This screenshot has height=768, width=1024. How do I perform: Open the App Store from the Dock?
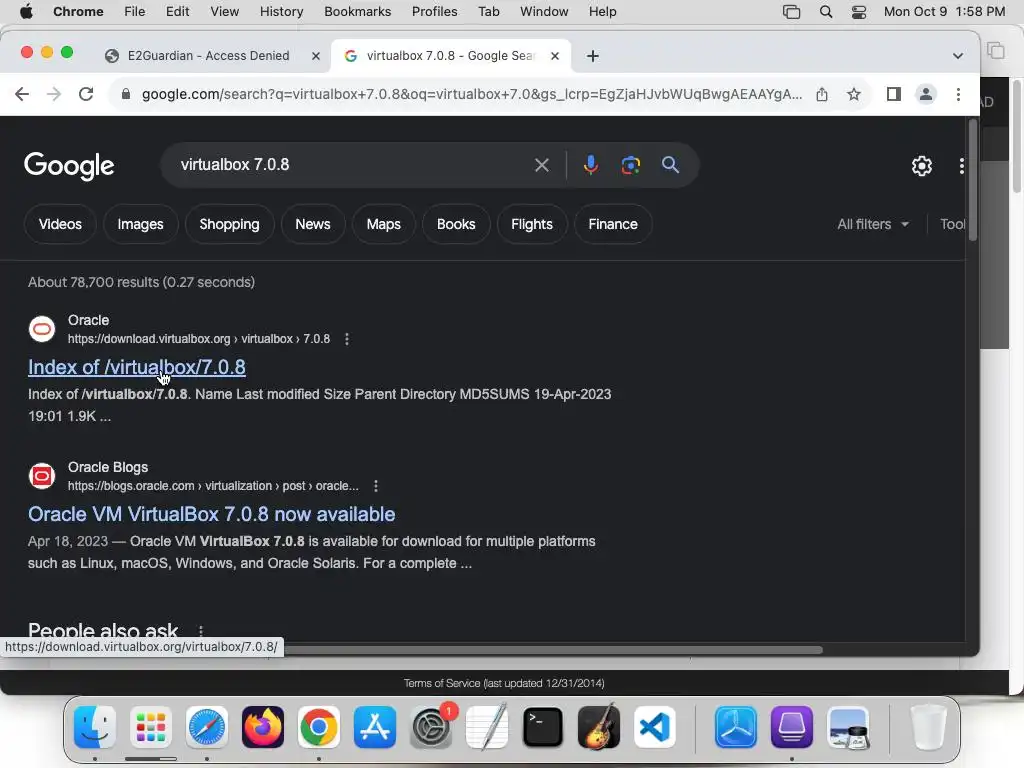tap(375, 727)
